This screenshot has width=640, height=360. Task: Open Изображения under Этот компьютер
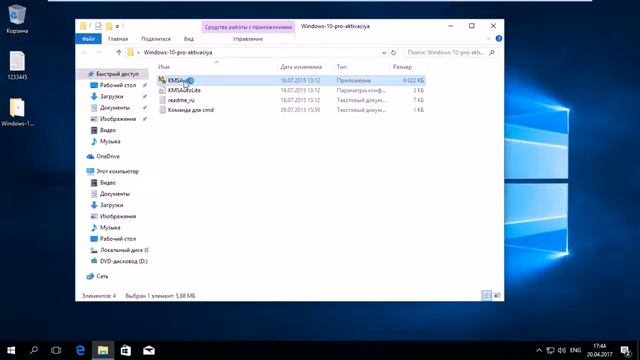(118, 216)
